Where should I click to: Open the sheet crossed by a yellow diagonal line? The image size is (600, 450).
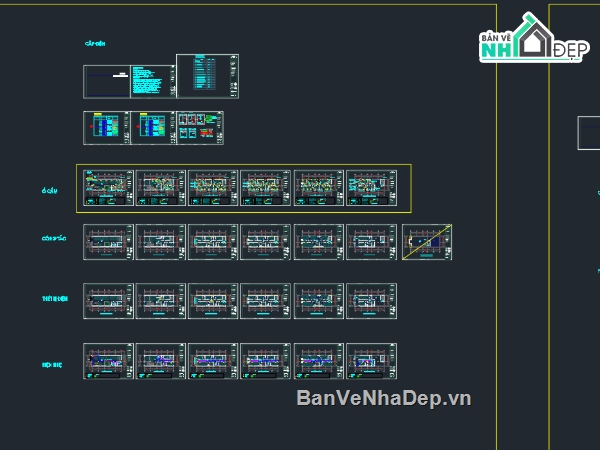click(x=426, y=242)
